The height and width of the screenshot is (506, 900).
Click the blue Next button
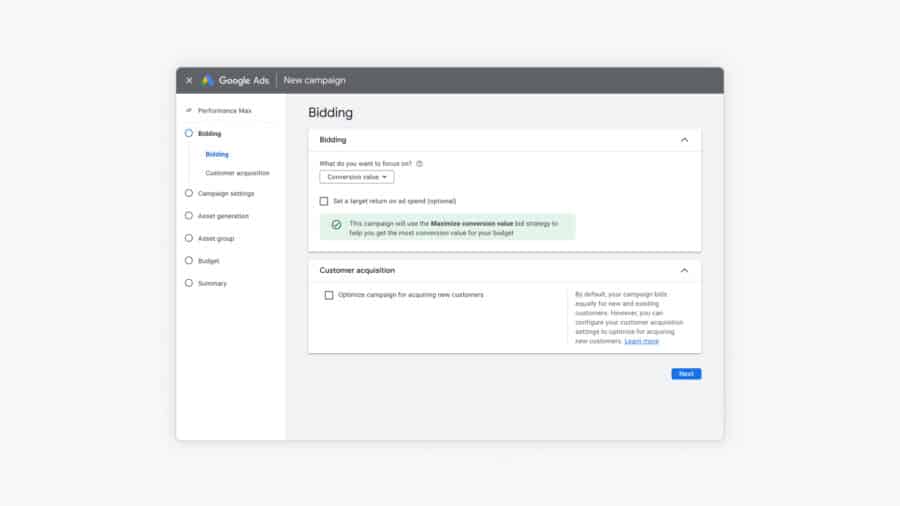click(x=686, y=374)
